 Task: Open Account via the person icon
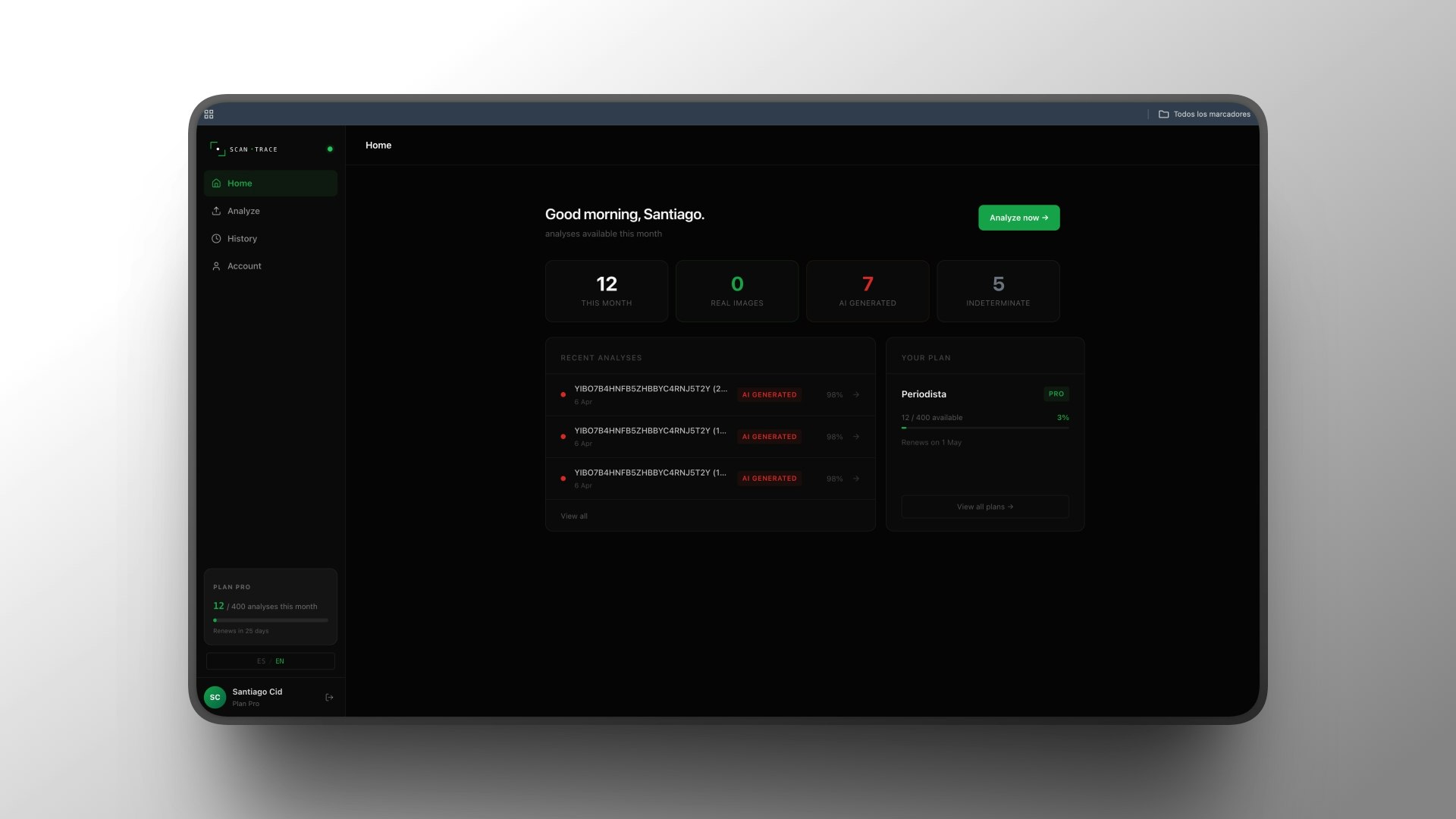(x=217, y=265)
